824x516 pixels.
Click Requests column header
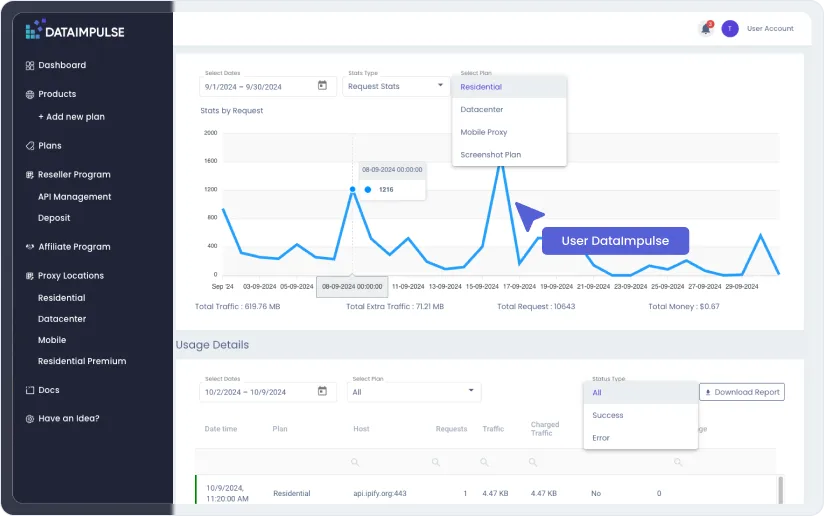[451, 429]
